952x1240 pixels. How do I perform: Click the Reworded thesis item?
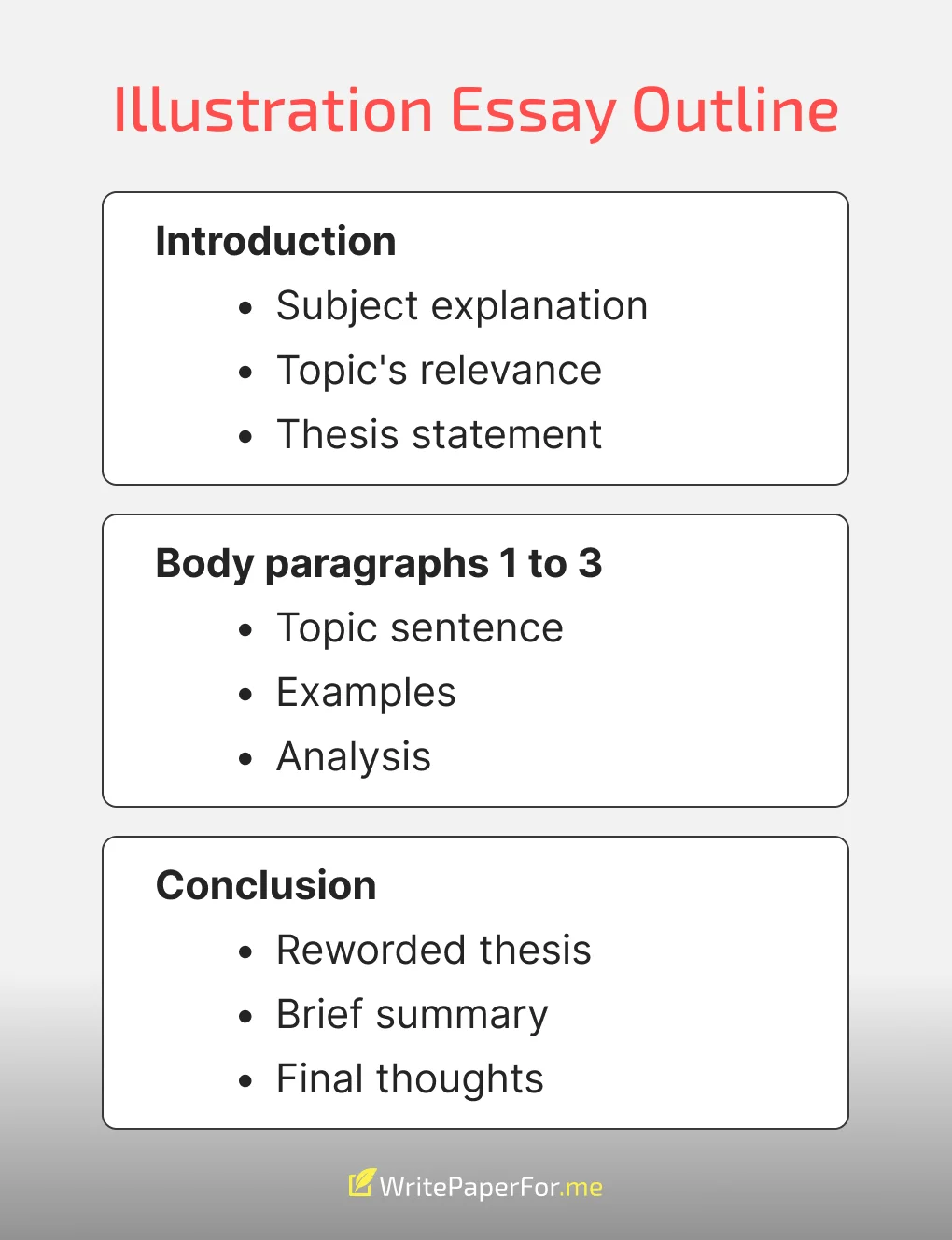tap(434, 951)
